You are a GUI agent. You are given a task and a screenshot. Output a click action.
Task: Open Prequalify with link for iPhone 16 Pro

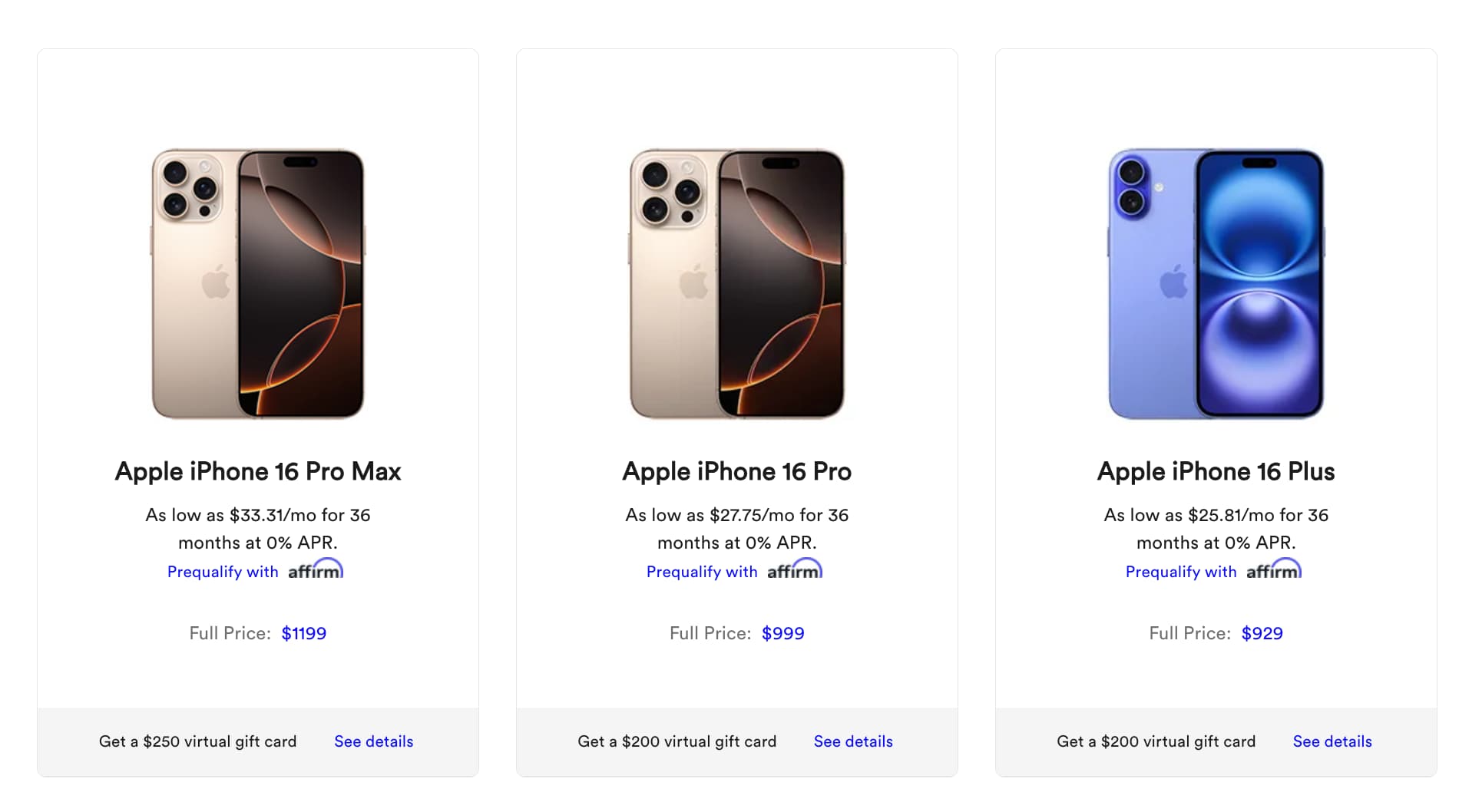tap(702, 572)
